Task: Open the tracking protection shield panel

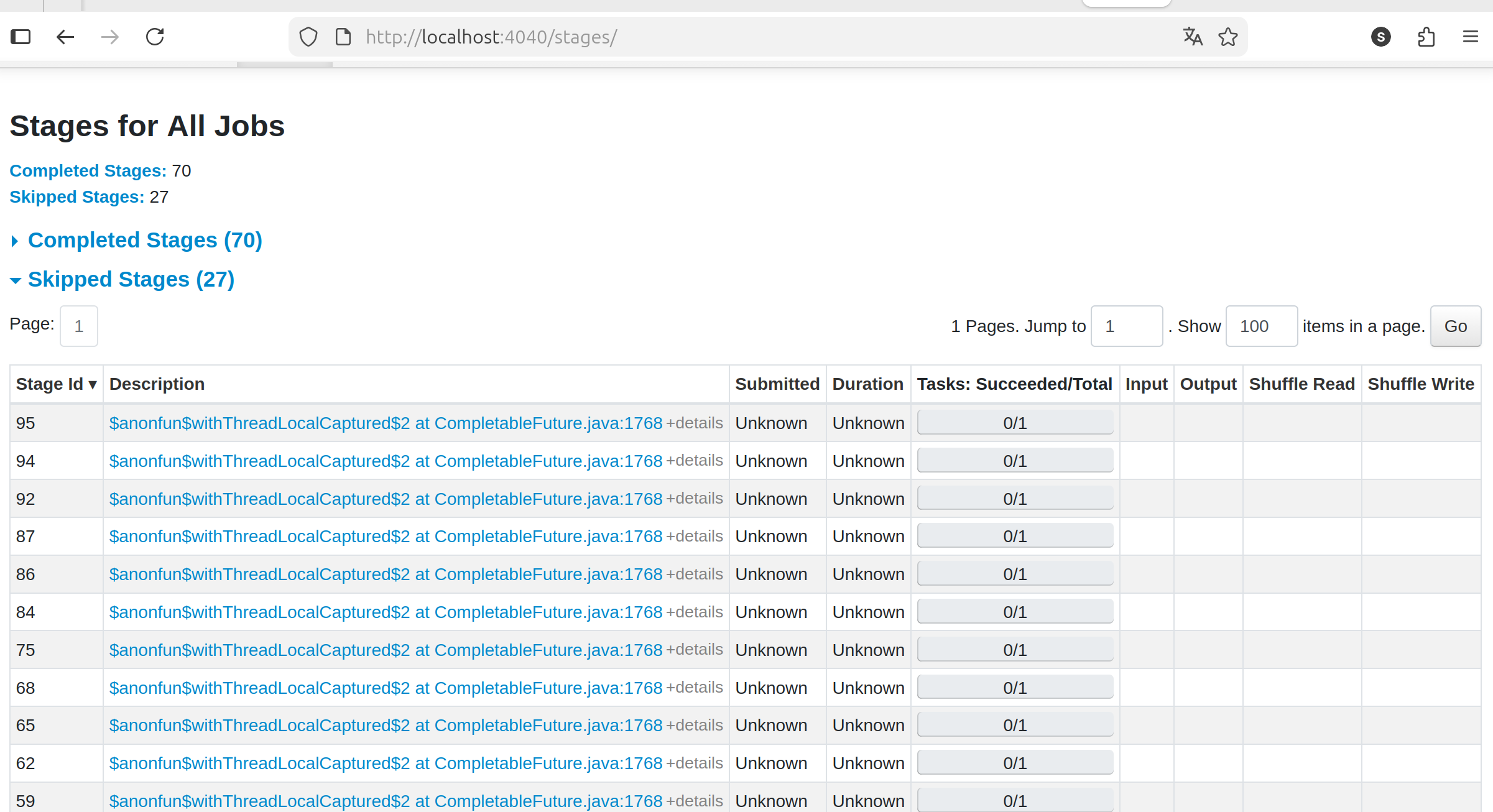Action: click(308, 36)
